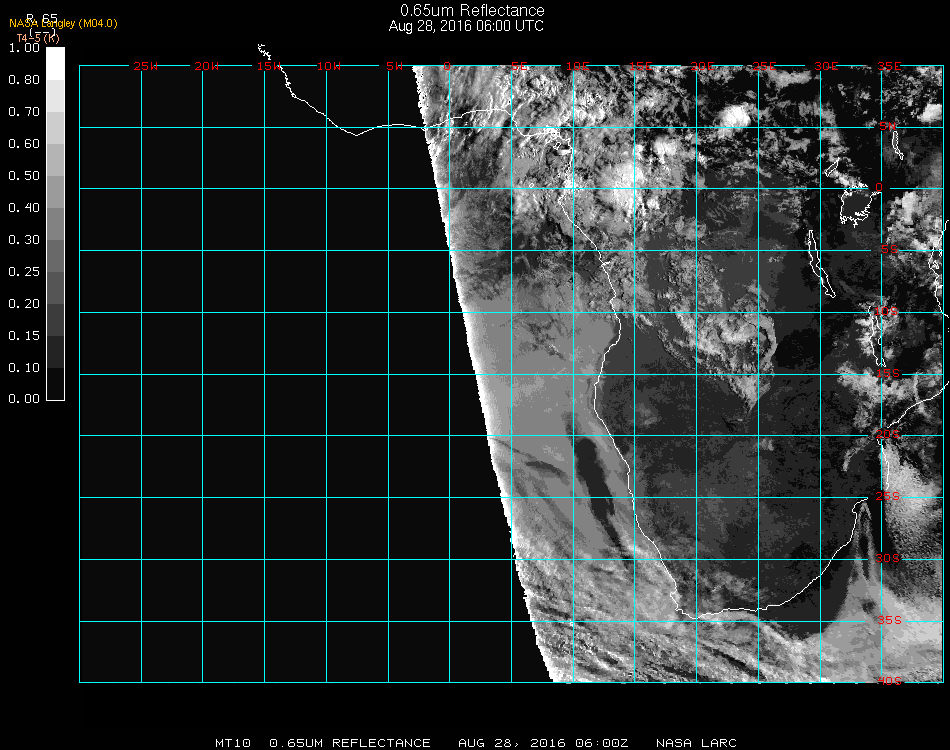This screenshot has height=750, width=950.
Task: Click the 5N latitude label
Action: [x=888, y=126]
